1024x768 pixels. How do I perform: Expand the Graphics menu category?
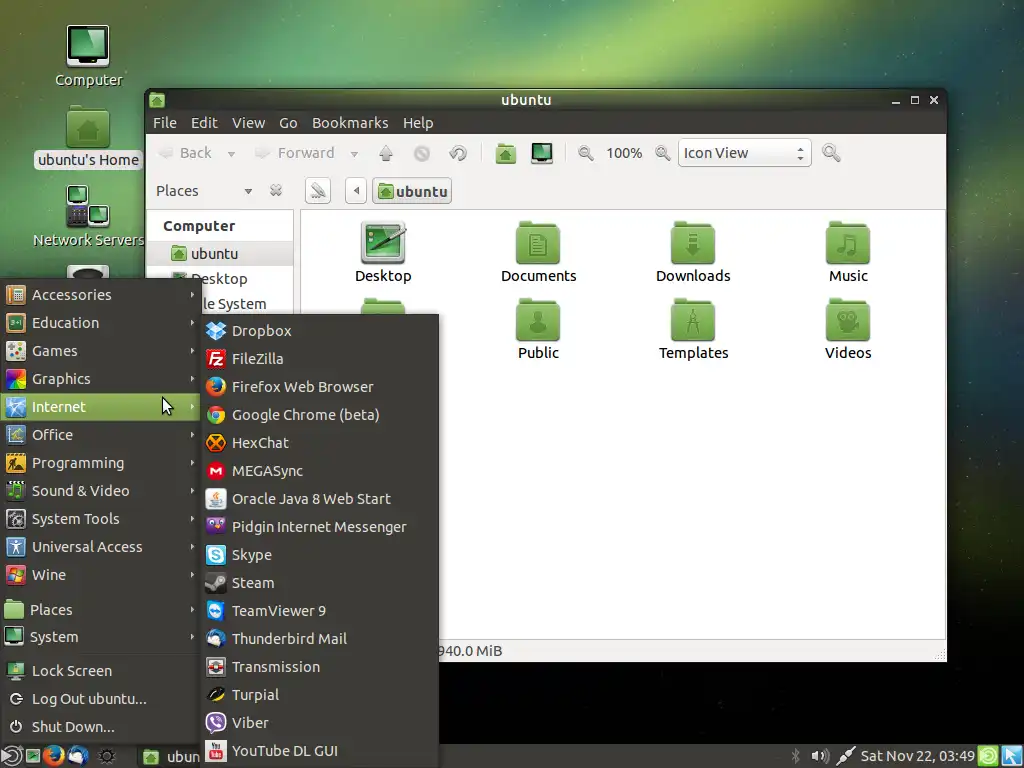pos(101,379)
